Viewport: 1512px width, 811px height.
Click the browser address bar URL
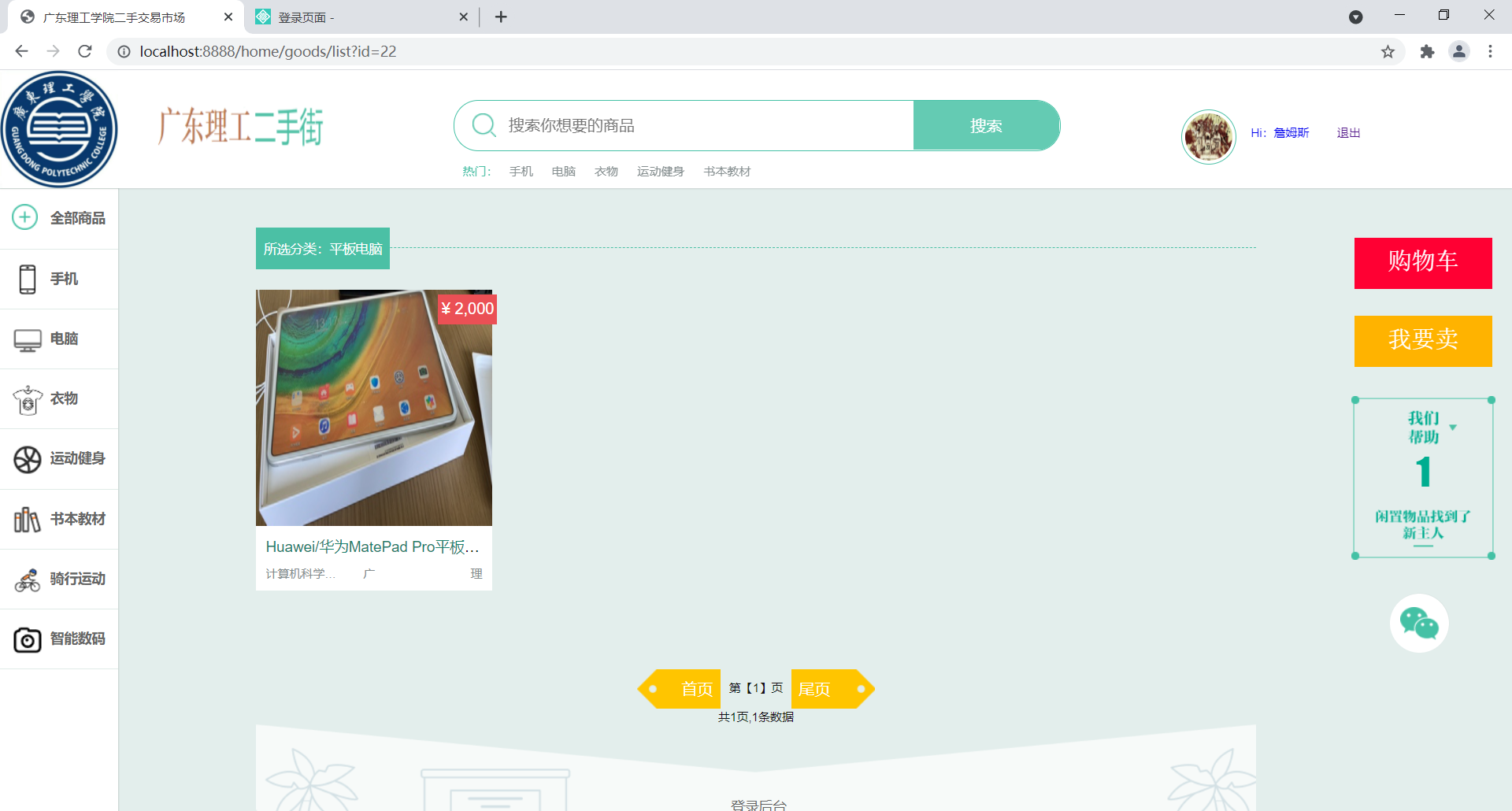click(x=268, y=51)
